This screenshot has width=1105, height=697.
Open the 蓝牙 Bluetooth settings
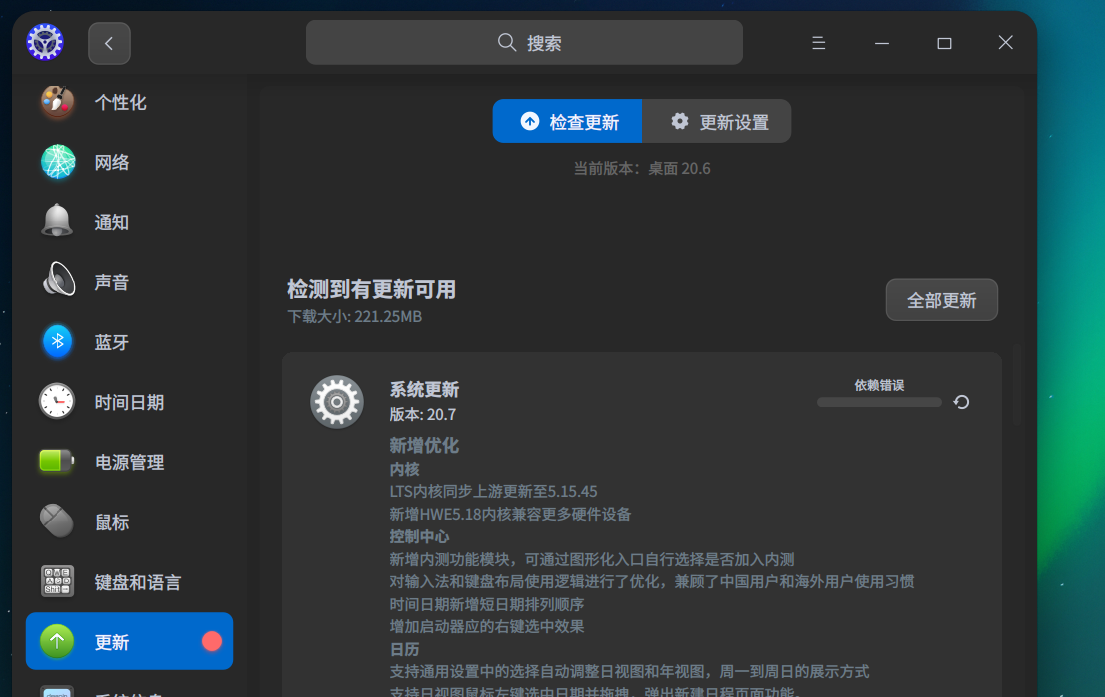57,341
